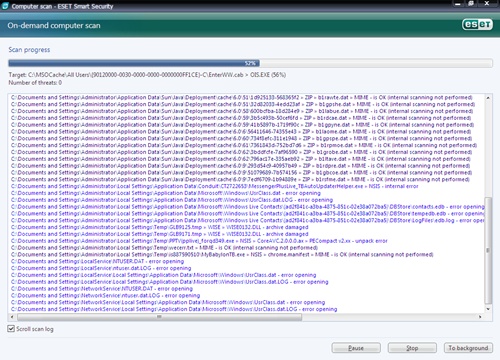This screenshot has width=500, height=360.
Task: Select the log row with b1rdcae.dat
Action: [x=241, y=118]
